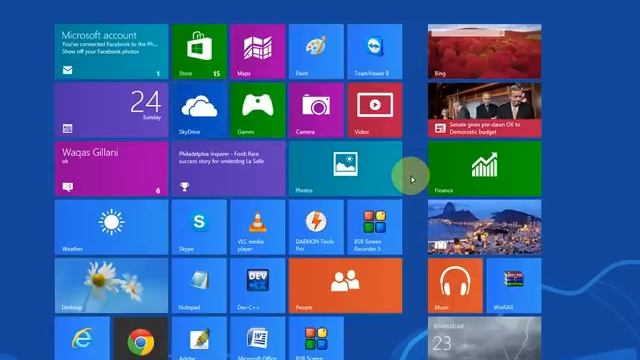This screenshot has width=640, height=360.
Task: Launch the Paint tile
Action: 316,51
